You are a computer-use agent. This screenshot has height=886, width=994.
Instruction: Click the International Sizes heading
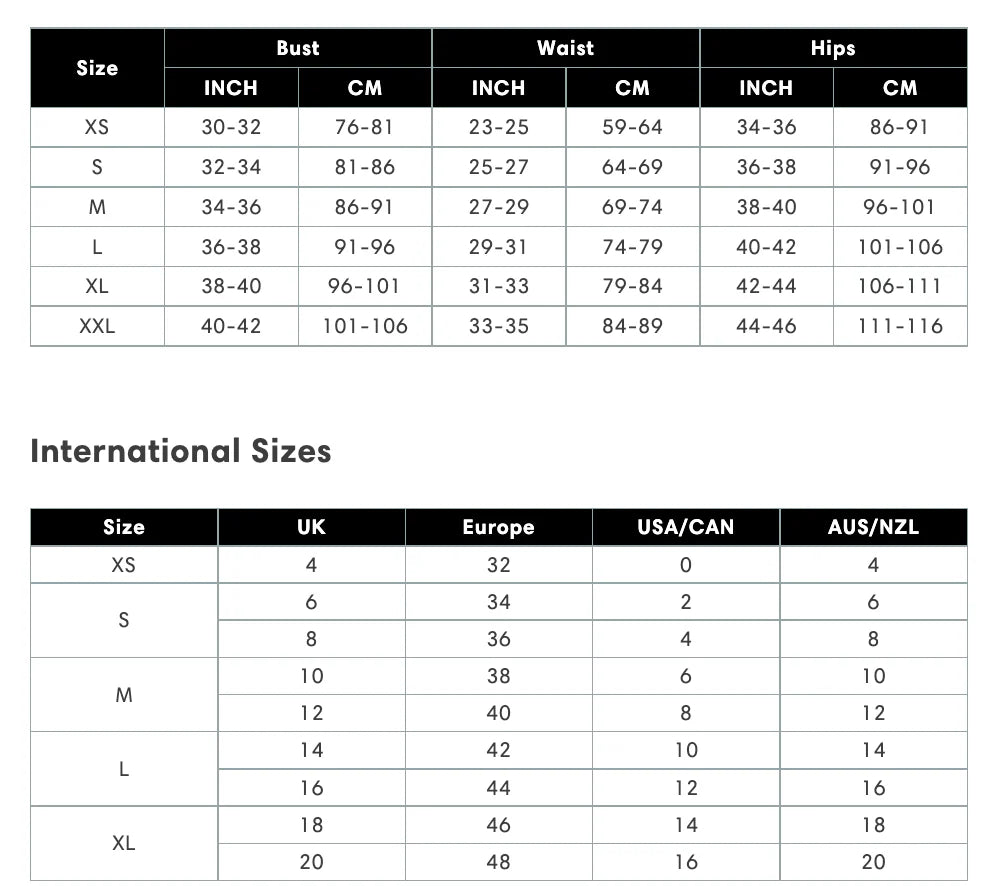point(181,451)
